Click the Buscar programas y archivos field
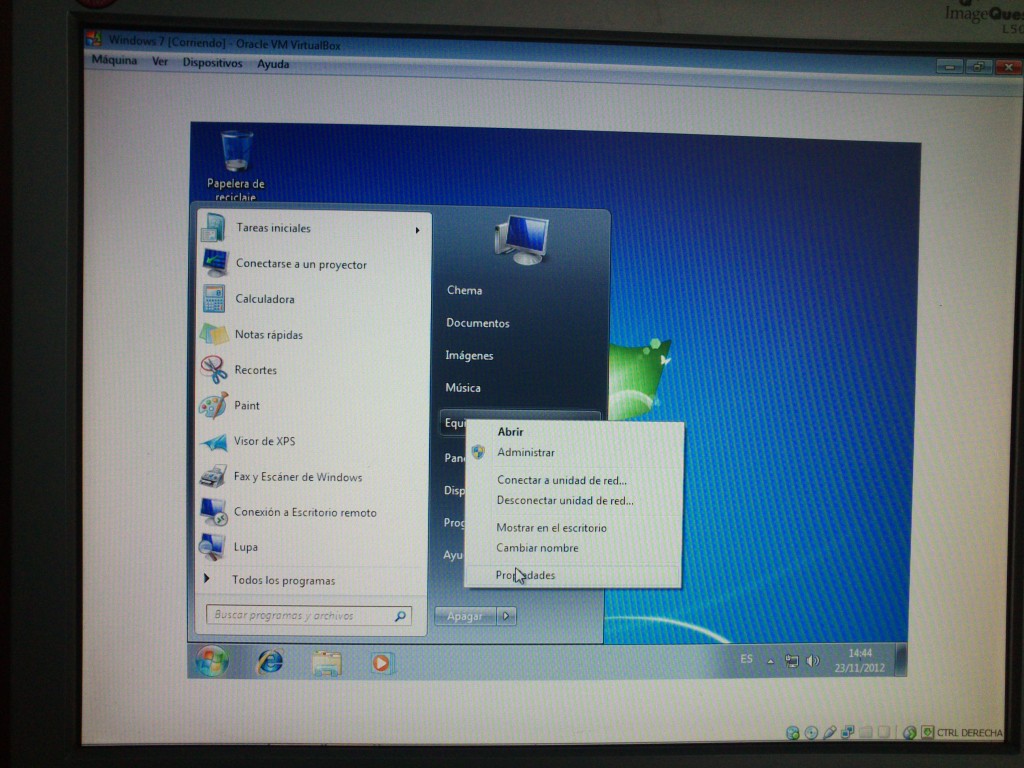The width and height of the screenshot is (1024, 768). click(300, 616)
